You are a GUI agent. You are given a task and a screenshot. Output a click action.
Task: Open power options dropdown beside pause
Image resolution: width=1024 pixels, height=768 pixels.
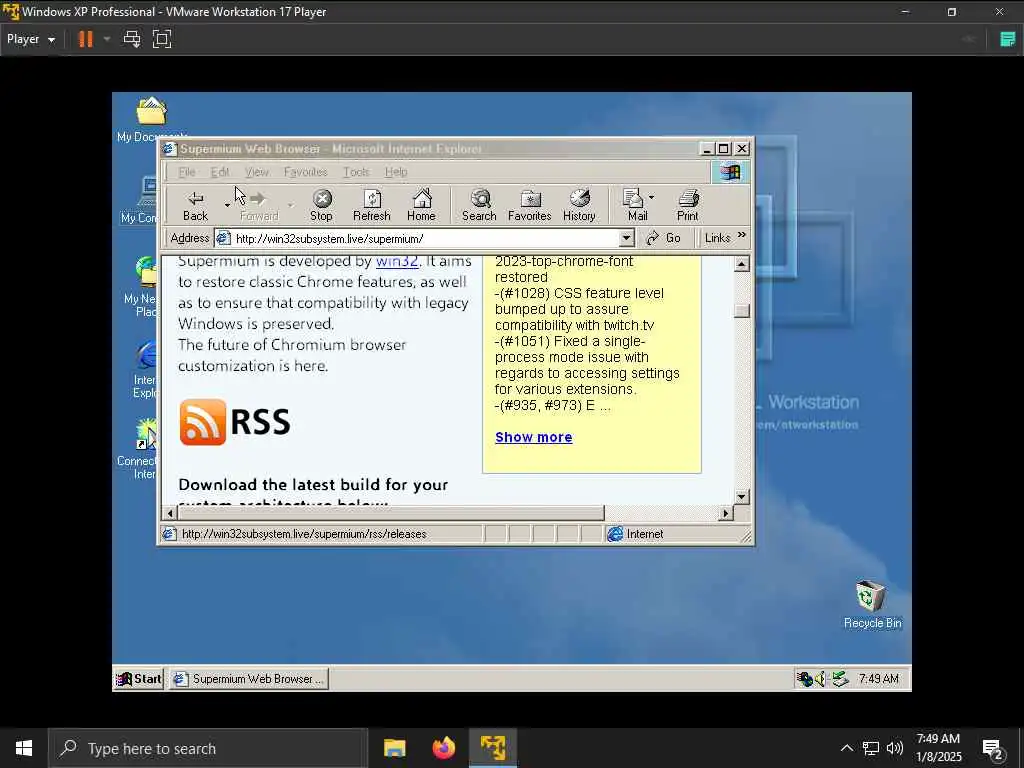point(106,39)
